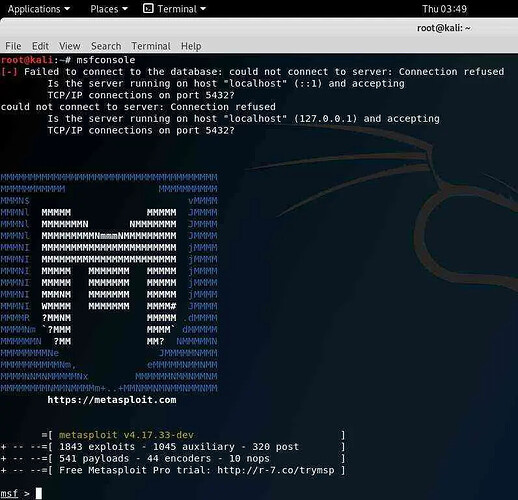
Task: Click the msfconsole command text
Action: [106, 60]
